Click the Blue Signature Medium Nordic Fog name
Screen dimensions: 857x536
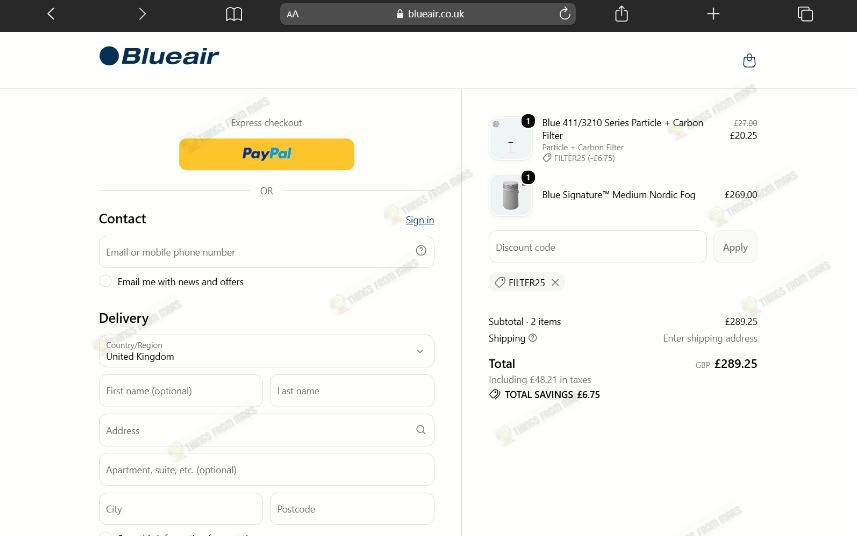click(x=619, y=195)
